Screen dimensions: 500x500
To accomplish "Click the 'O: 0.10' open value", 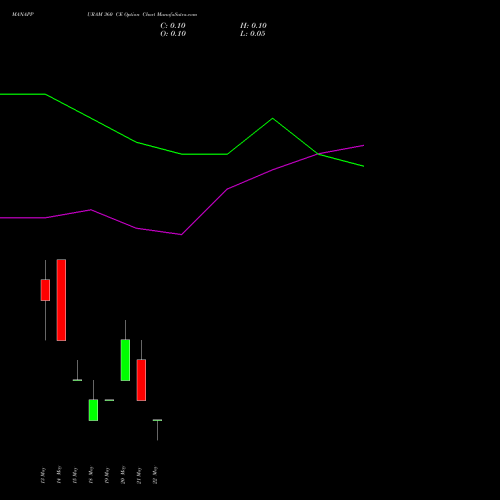I will coord(173,34).
